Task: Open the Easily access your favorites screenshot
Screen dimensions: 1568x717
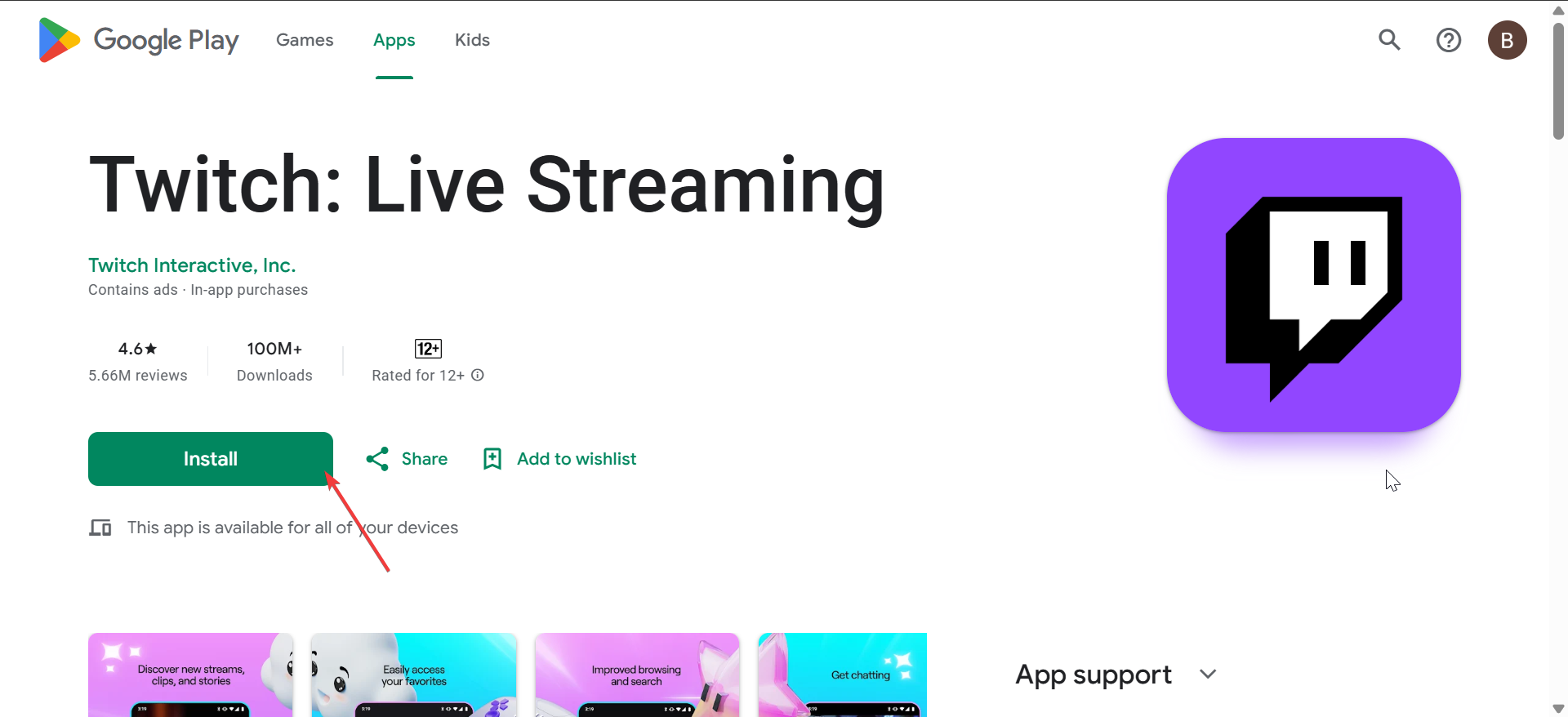Action: [x=414, y=675]
